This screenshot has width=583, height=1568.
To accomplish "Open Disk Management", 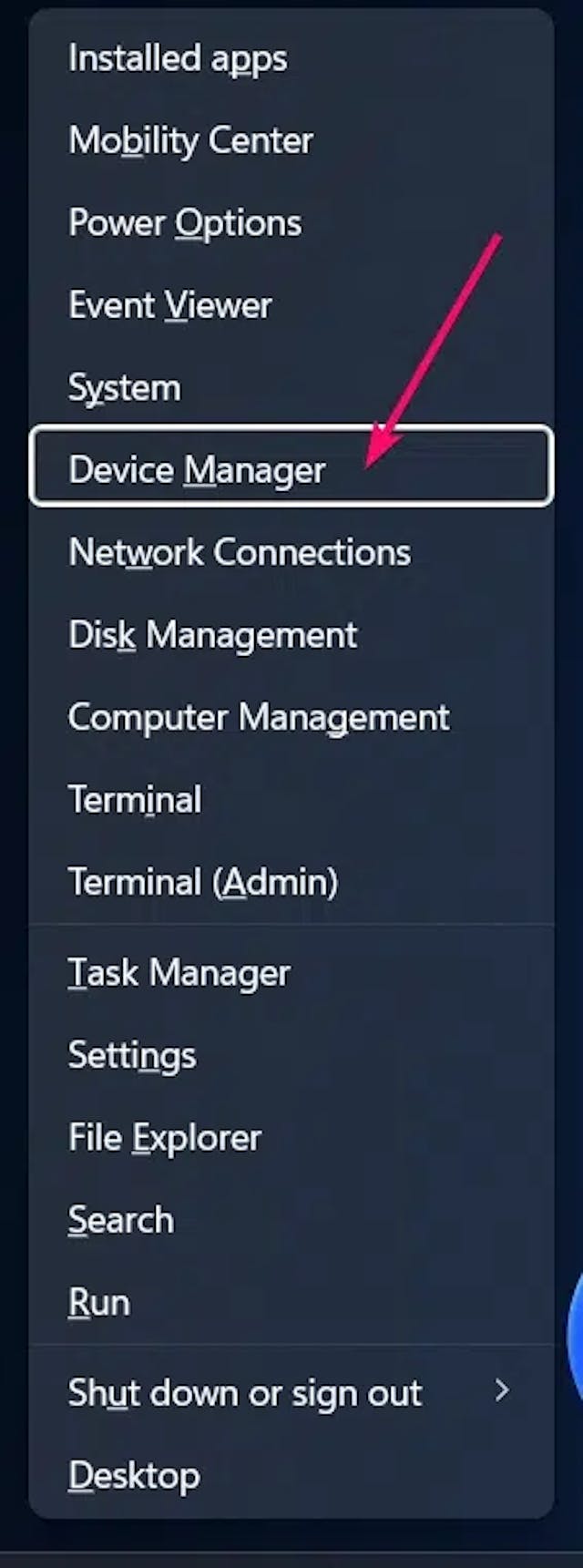I will (213, 634).
